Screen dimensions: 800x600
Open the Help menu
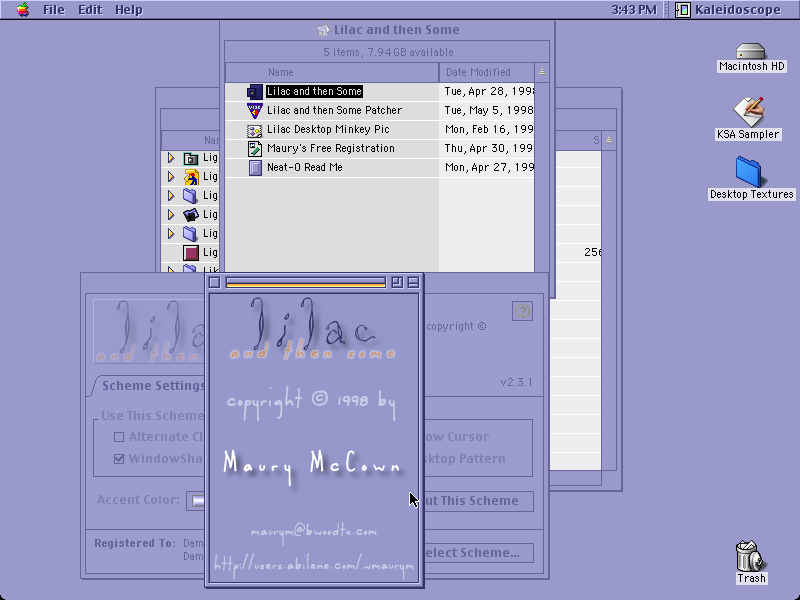point(128,10)
